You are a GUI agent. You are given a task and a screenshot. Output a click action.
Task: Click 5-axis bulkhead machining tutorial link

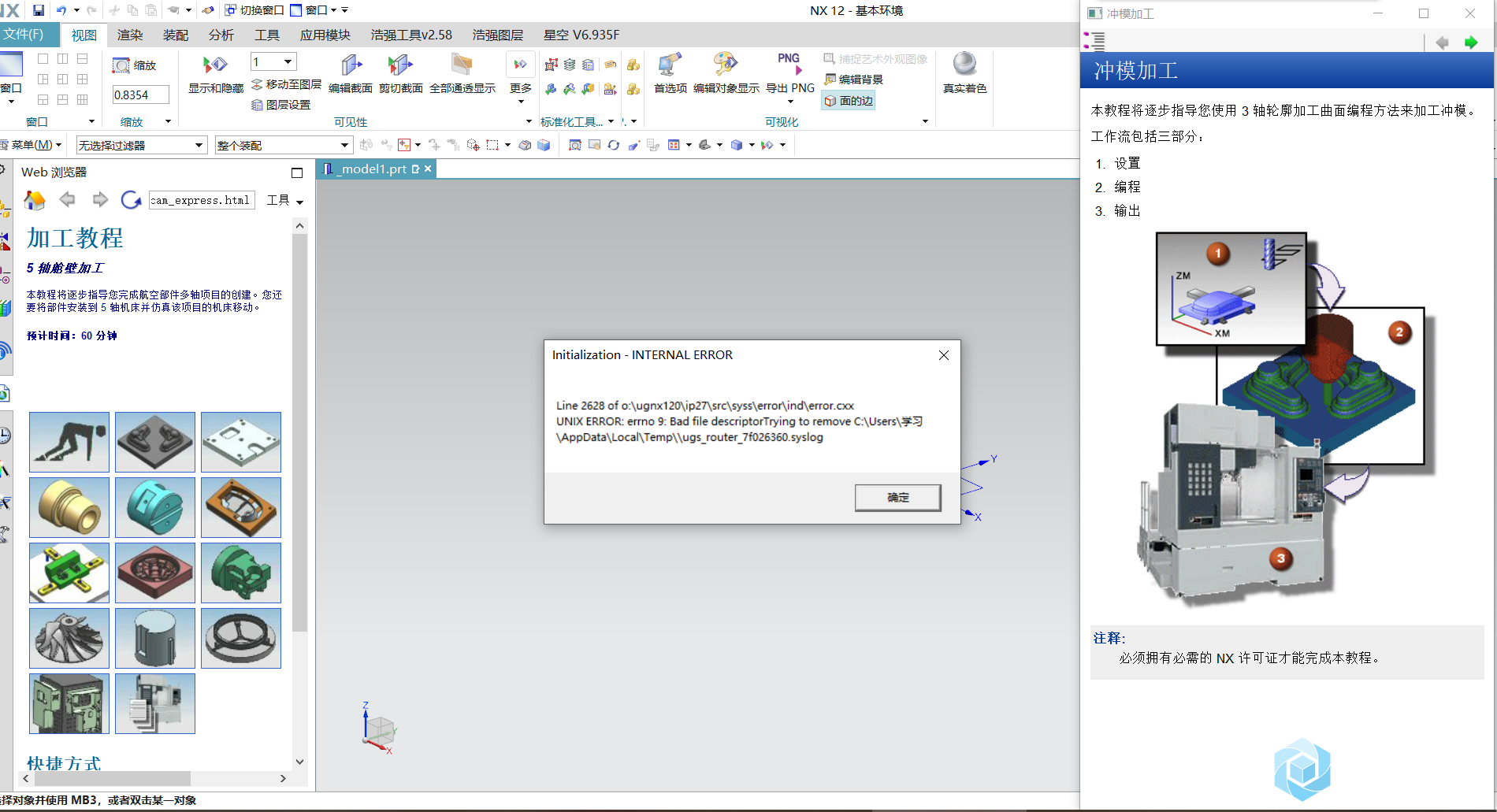coord(65,269)
